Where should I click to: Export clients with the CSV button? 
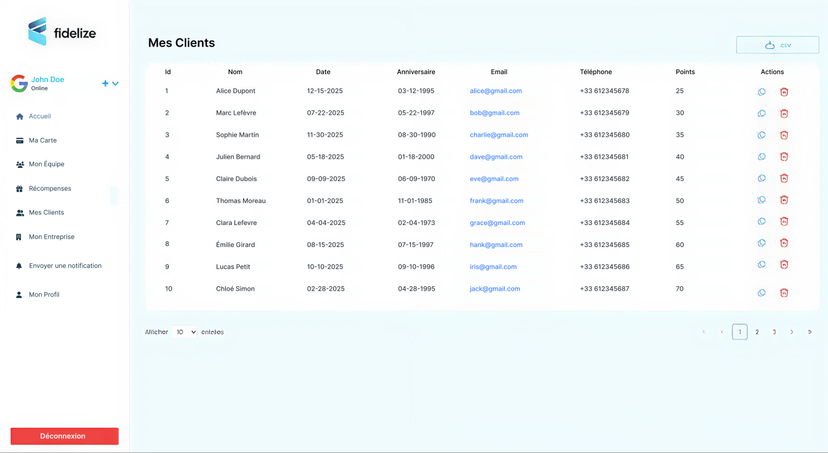click(778, 45)
